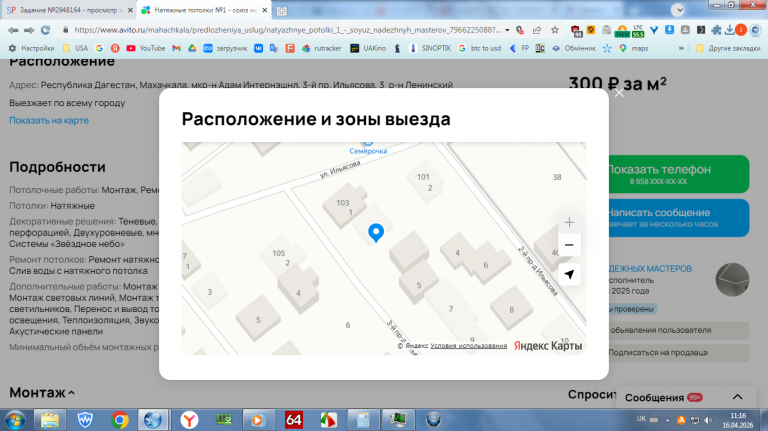This screenshot has width=768, height=431.
Task: Open the seller name link ДЕЖНЫХ МАСТЕРОВ
Action: pos(650,268)
